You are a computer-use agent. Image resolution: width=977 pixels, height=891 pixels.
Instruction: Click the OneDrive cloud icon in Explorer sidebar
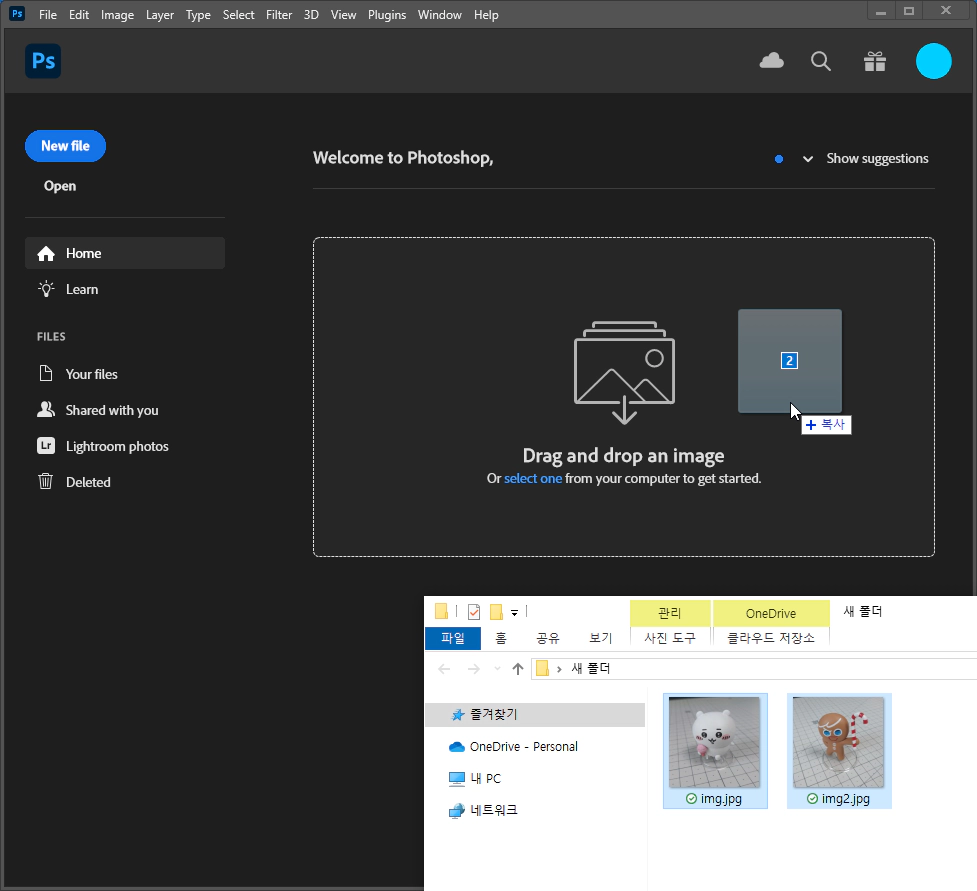pyautogui.click(x=457, y=746)
